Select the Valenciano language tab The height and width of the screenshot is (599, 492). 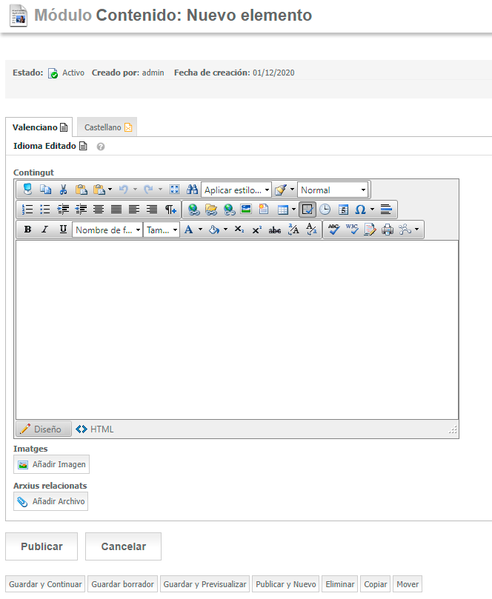[x=39, y=127]
